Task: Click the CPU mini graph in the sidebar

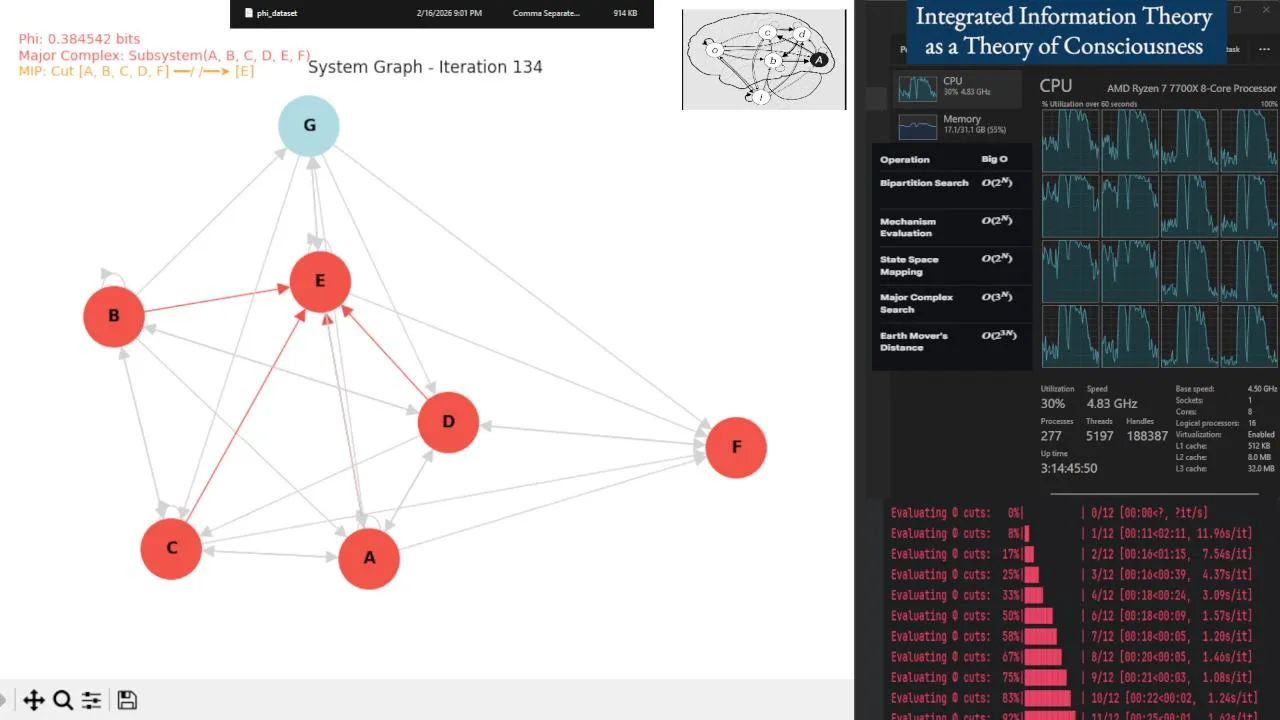Action: click(x=917, y=87)
